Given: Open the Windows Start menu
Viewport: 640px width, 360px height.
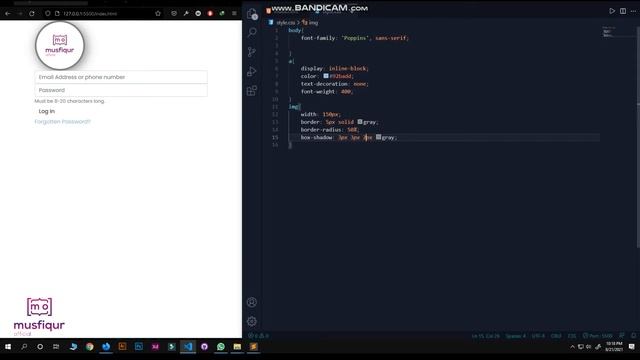Looking at the screenshot, I should coord(8,347).
